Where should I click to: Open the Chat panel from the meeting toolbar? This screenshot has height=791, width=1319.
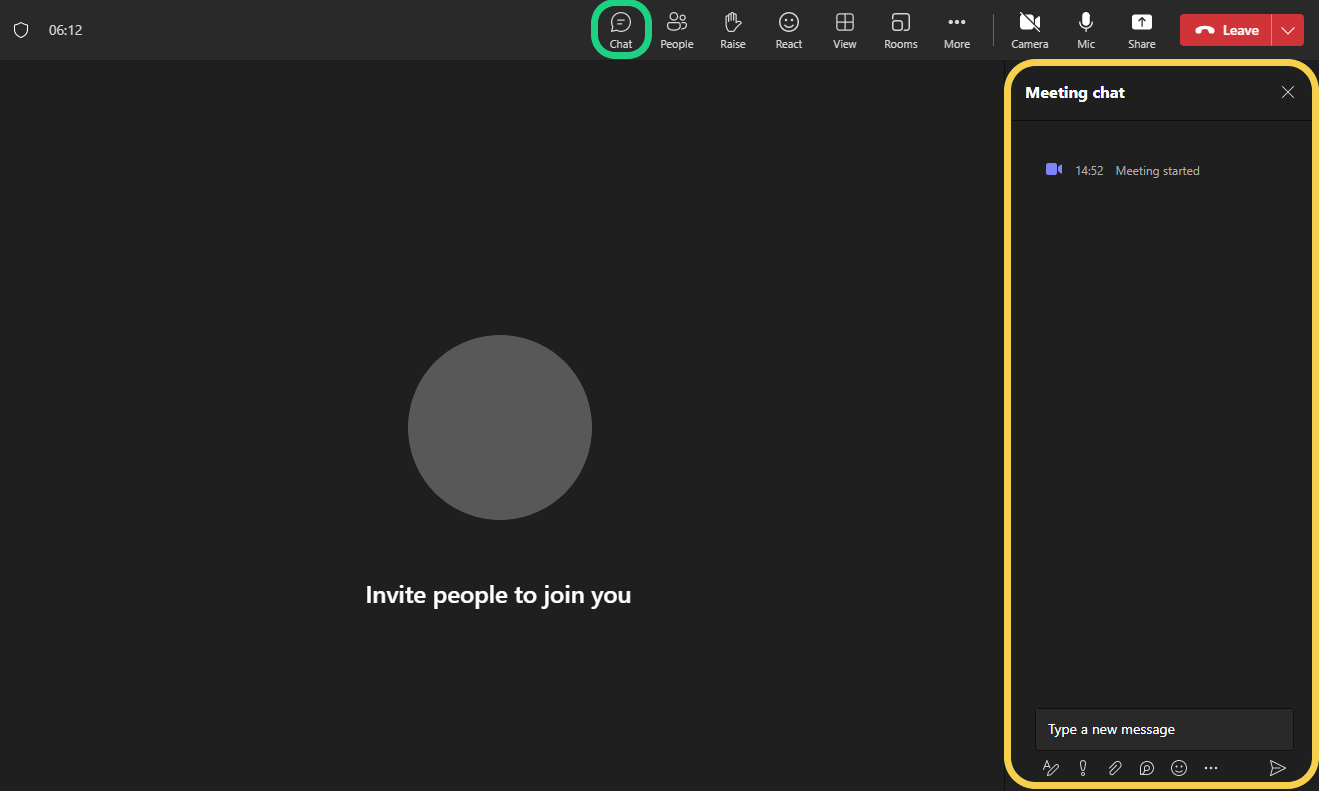621,30
